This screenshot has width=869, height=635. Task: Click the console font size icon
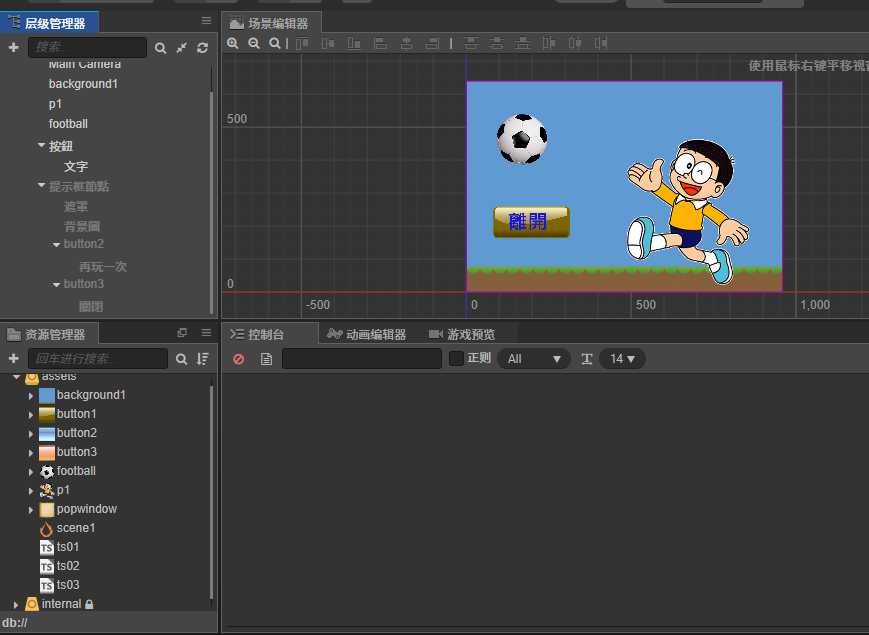(x=587, y=359)
